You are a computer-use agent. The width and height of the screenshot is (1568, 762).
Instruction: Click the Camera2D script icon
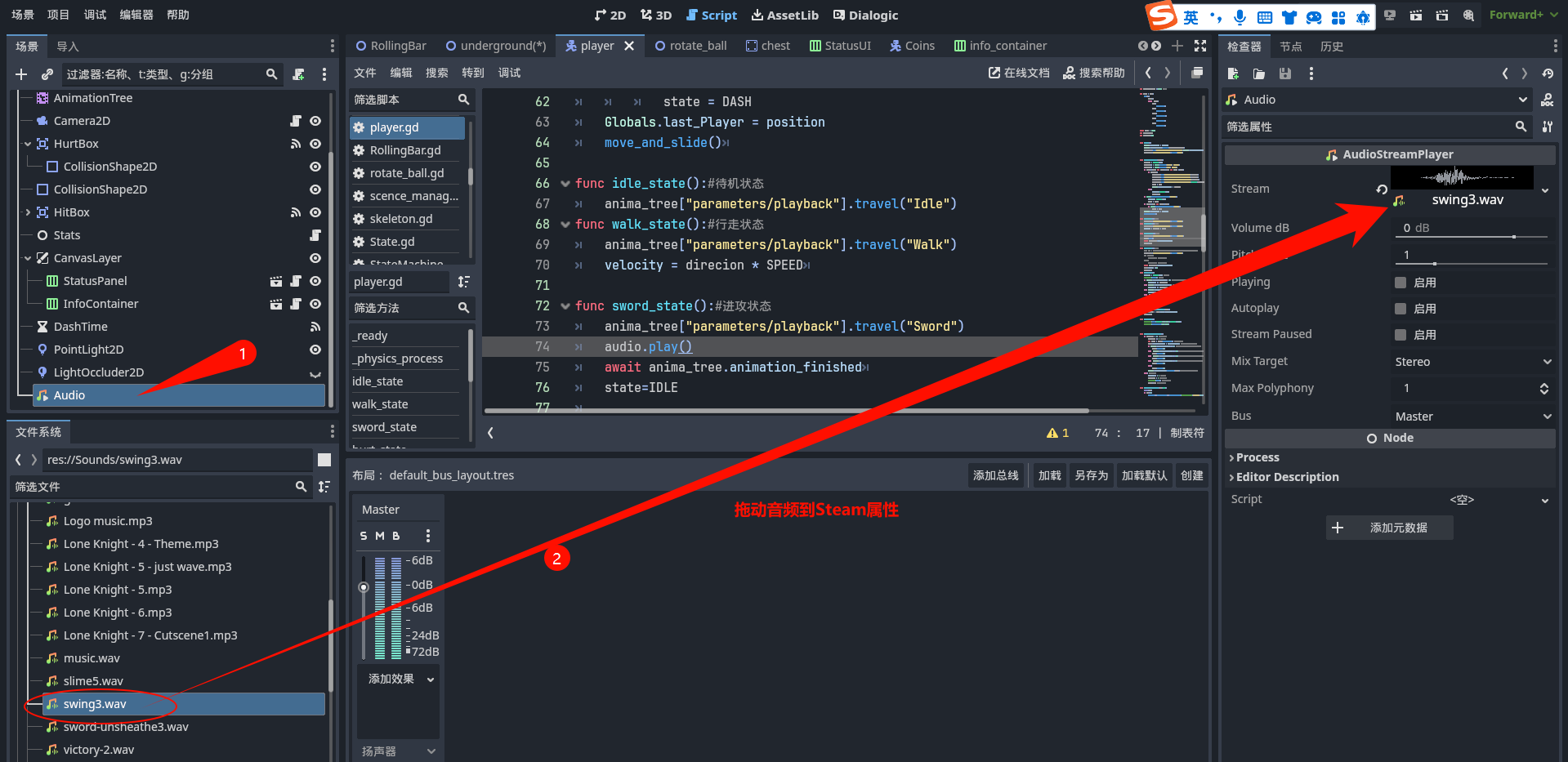pyautogui.click(x=296, y=121)
